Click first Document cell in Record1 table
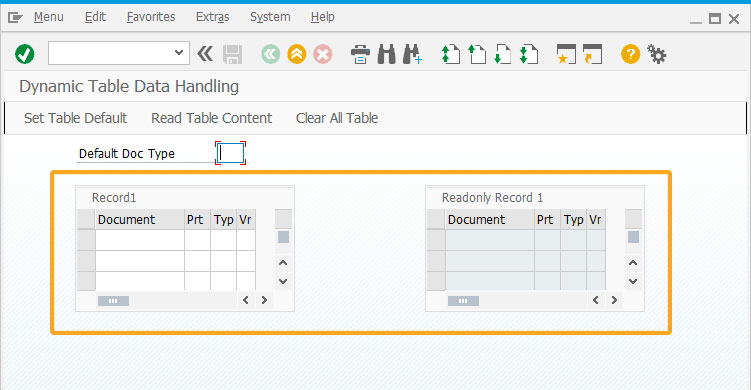The image size is (751, 390). tap(140, 240)
